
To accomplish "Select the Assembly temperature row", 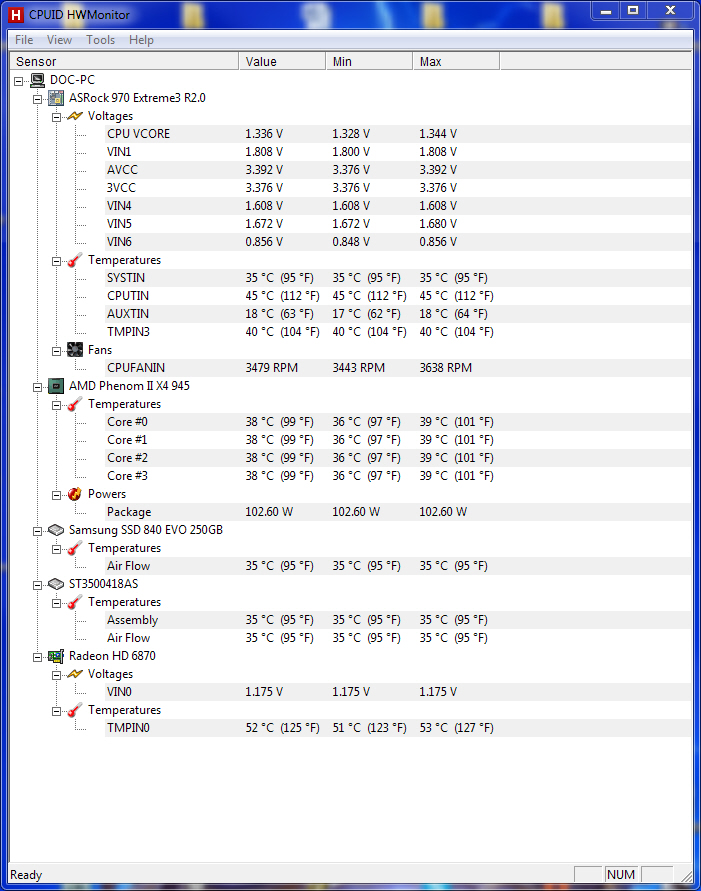I will click(398, 620).
